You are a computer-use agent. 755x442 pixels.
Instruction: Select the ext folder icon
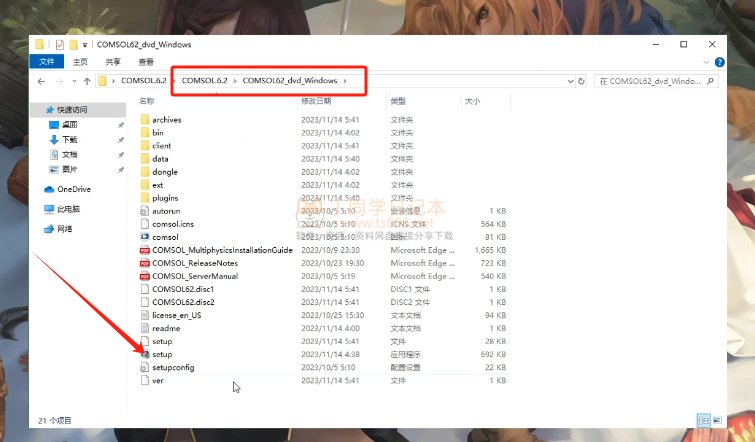[x=145, y=184]
